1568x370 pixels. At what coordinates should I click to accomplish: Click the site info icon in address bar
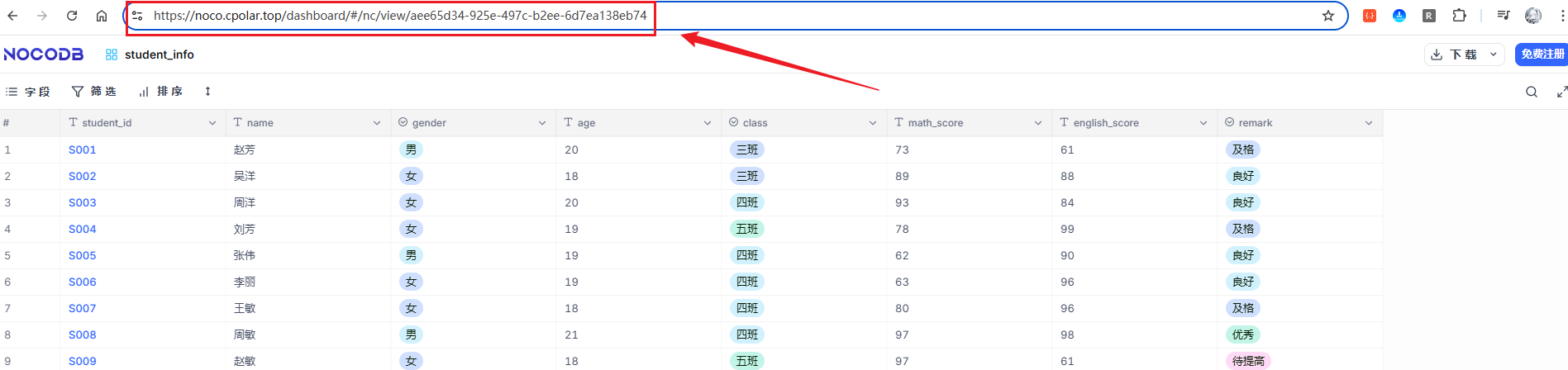137,16
